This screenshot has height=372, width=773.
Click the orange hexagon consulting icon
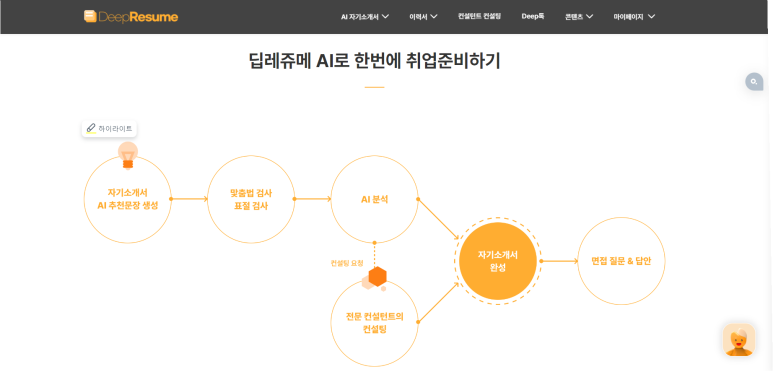click(377, 277)
